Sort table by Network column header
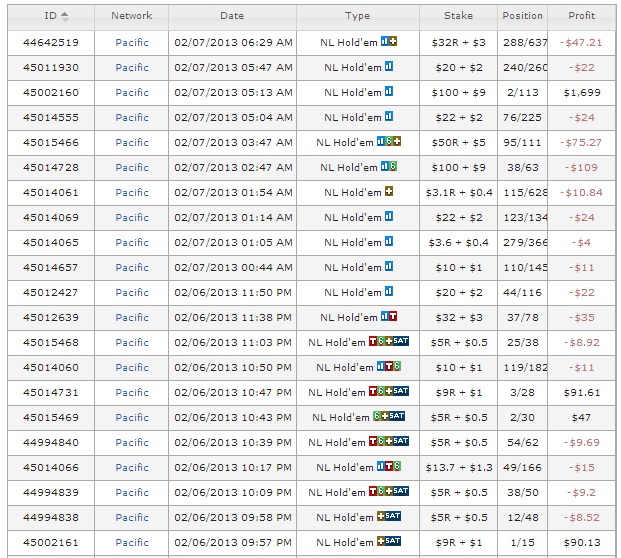The height and width of the screenshot is (558, 621). [x=132, y=16]
